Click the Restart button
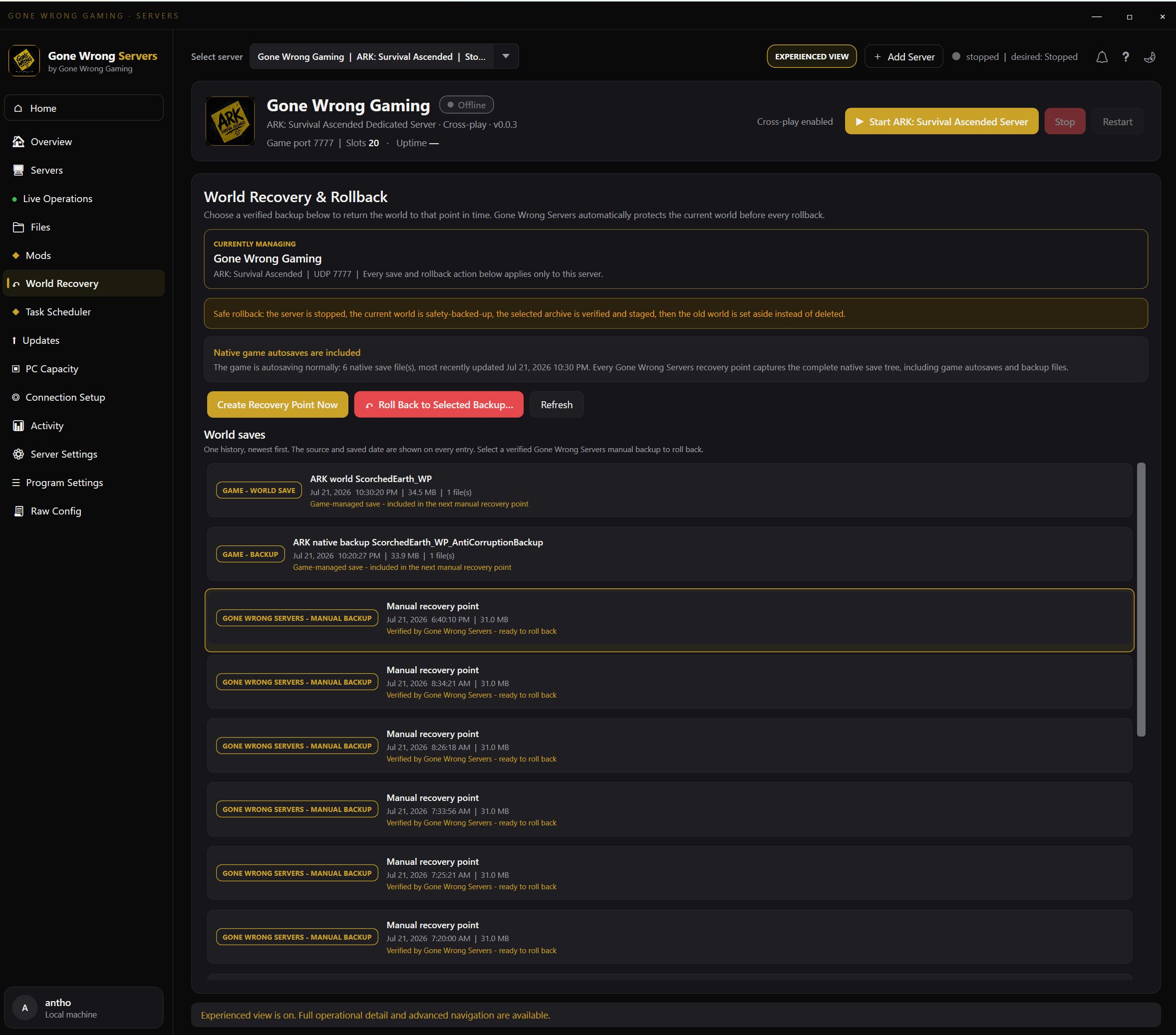Screen dimensions: 1176x1035 [x=1117, y=121]
